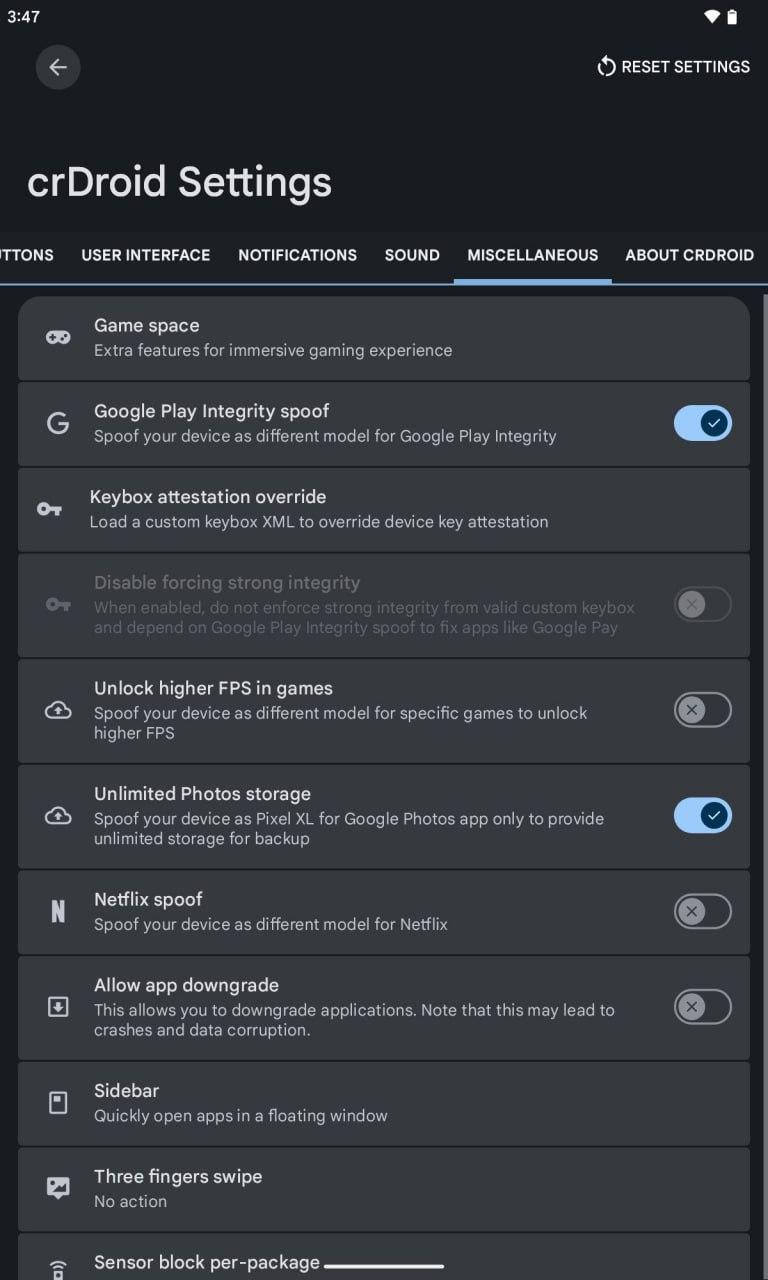Tap the back arrow button

click(x=58, y=67)
